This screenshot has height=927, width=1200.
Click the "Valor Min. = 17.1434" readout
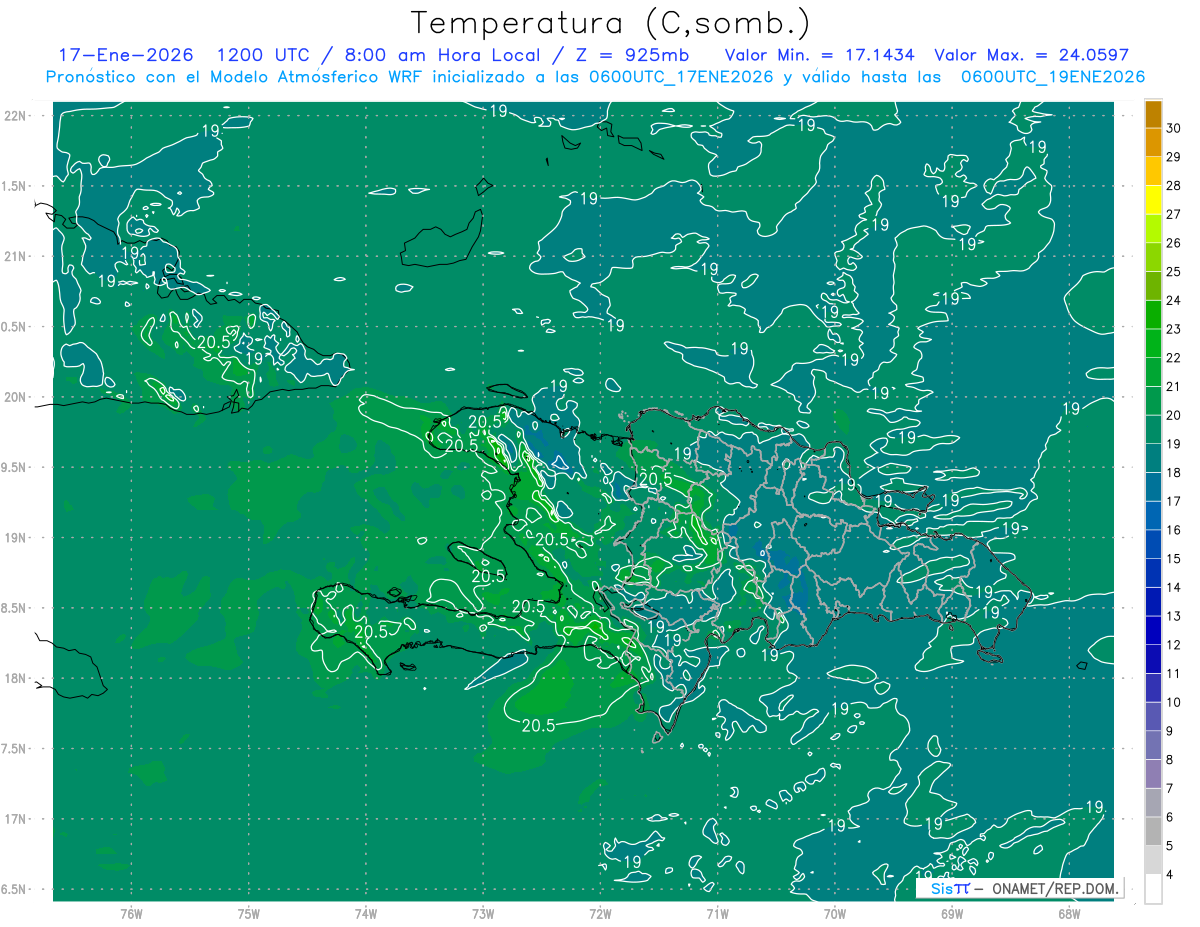click(819, 56)
